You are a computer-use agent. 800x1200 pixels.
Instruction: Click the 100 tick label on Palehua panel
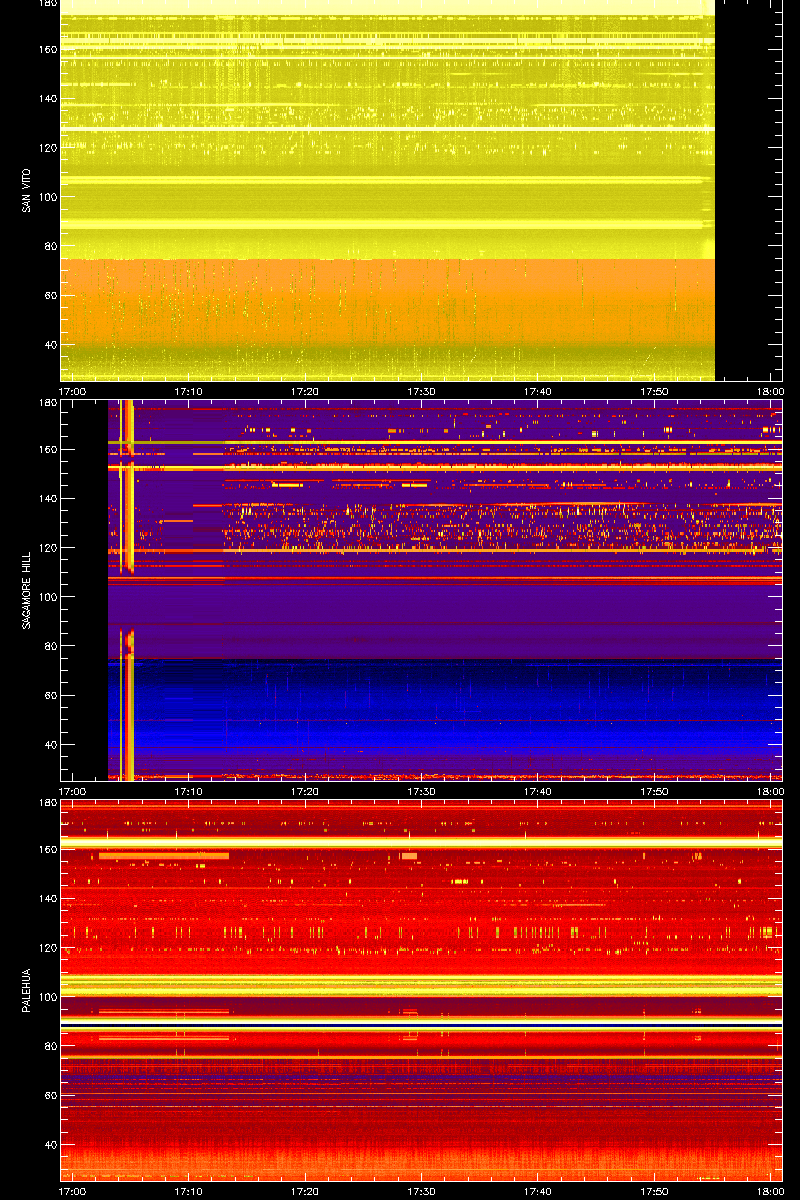(x=48, y=997)
